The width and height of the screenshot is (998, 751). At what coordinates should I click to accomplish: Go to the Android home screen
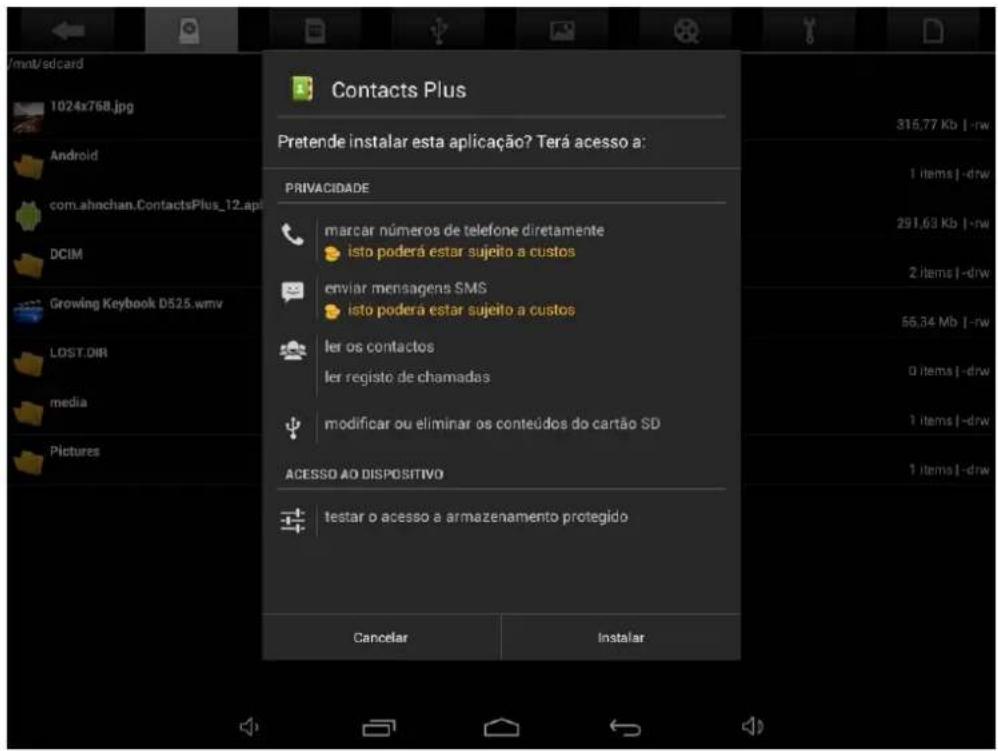click(x=502, y=727)
